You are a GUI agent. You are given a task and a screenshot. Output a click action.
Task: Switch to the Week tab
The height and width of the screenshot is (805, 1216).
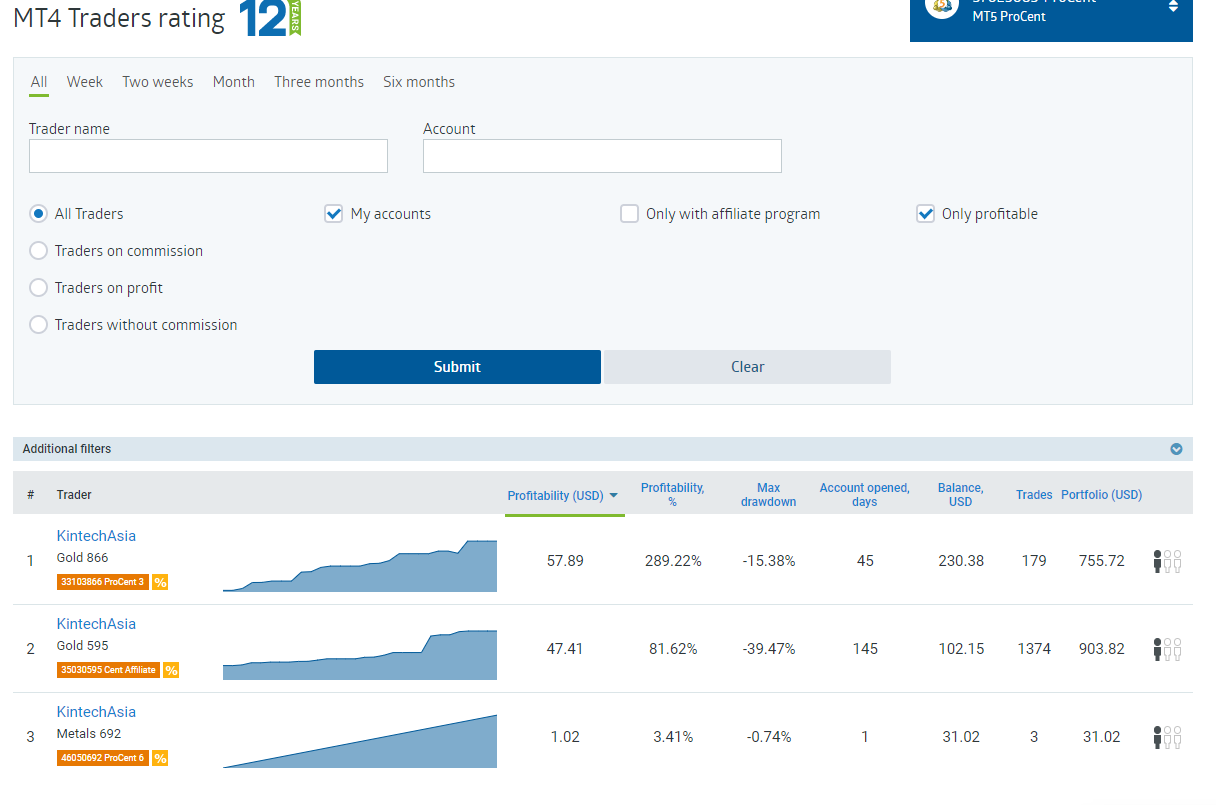coord(85,82)
